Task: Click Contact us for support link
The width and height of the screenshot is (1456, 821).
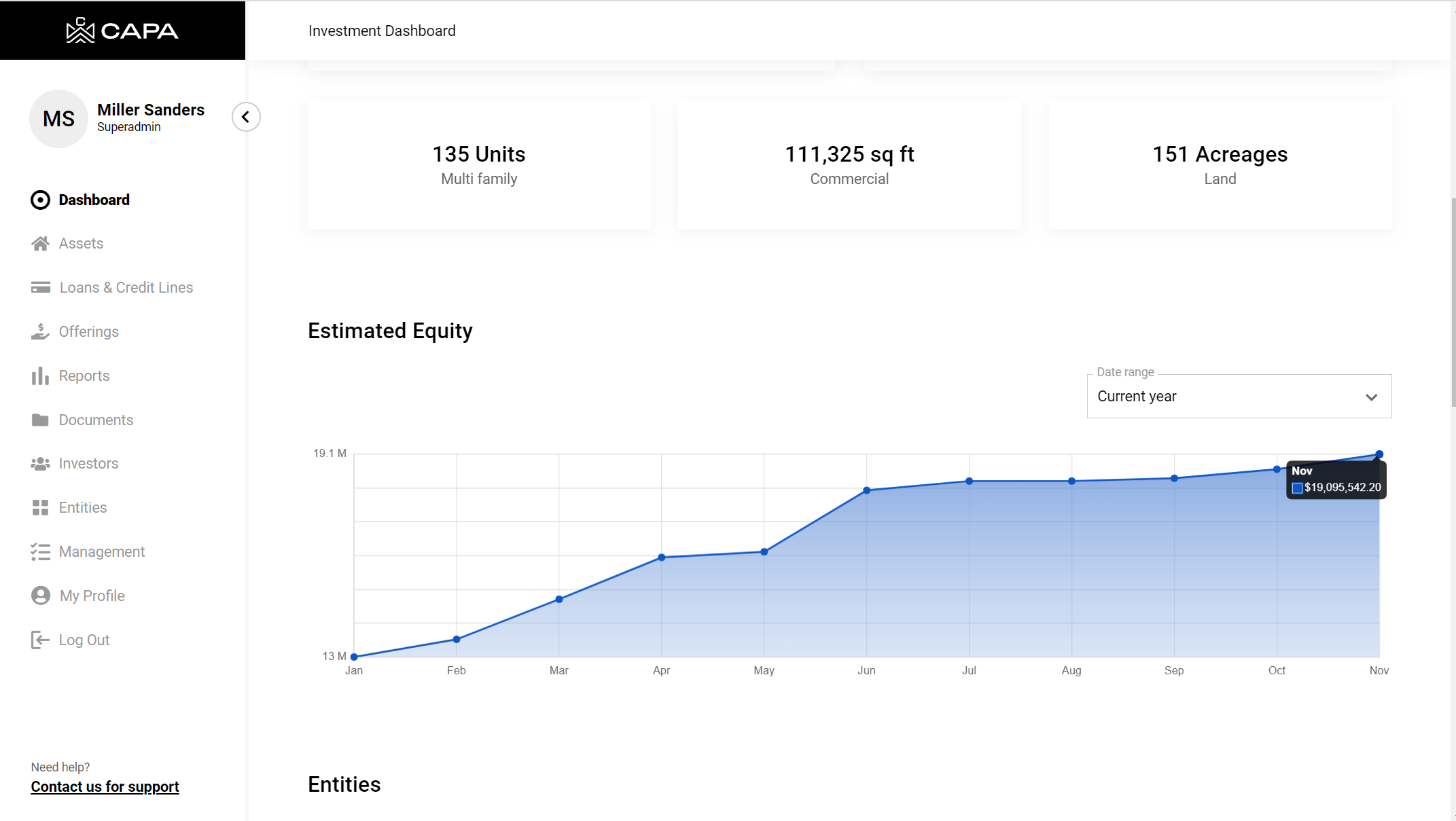Action: point(105,786)
